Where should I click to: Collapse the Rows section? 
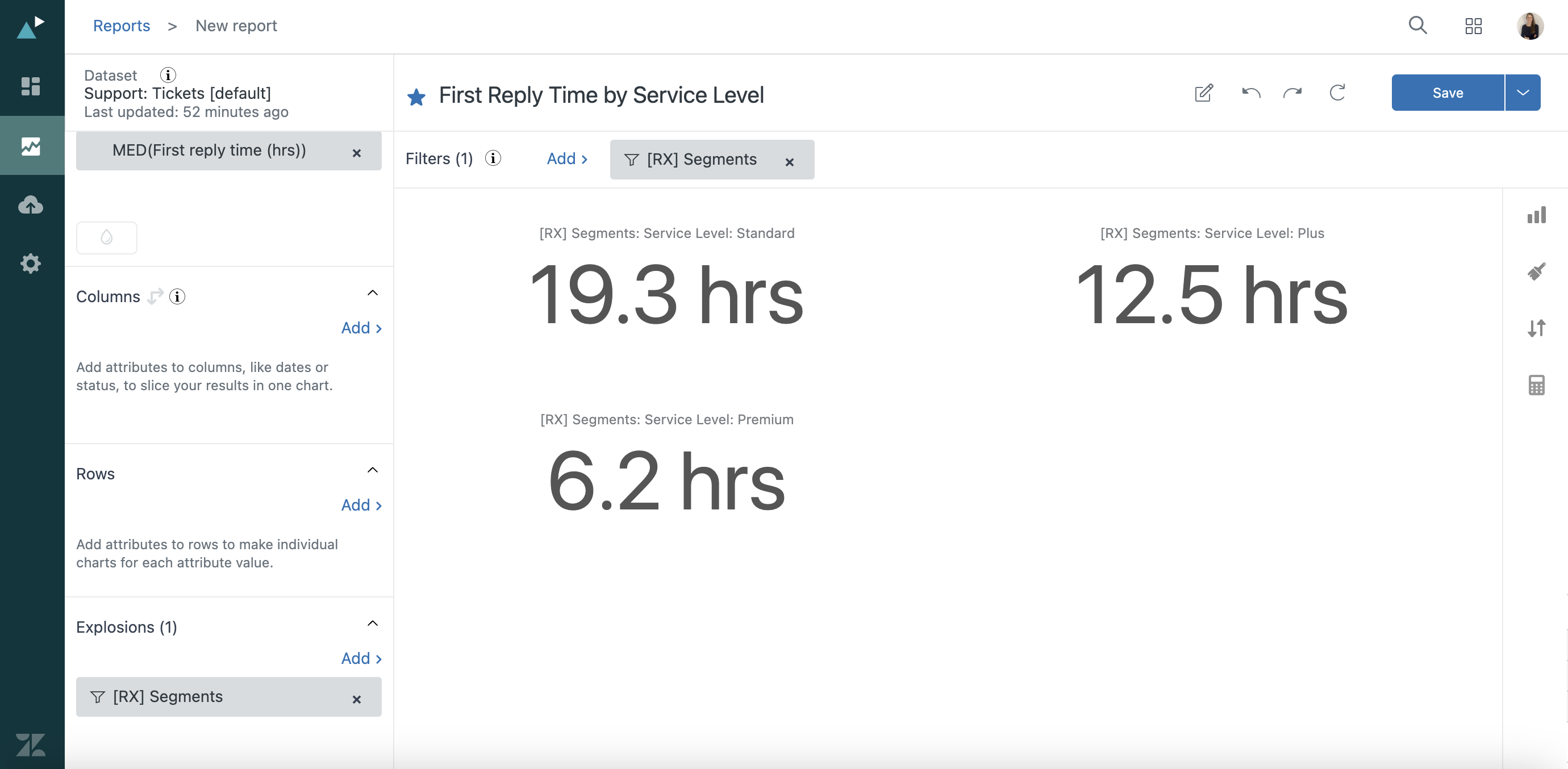373,470
